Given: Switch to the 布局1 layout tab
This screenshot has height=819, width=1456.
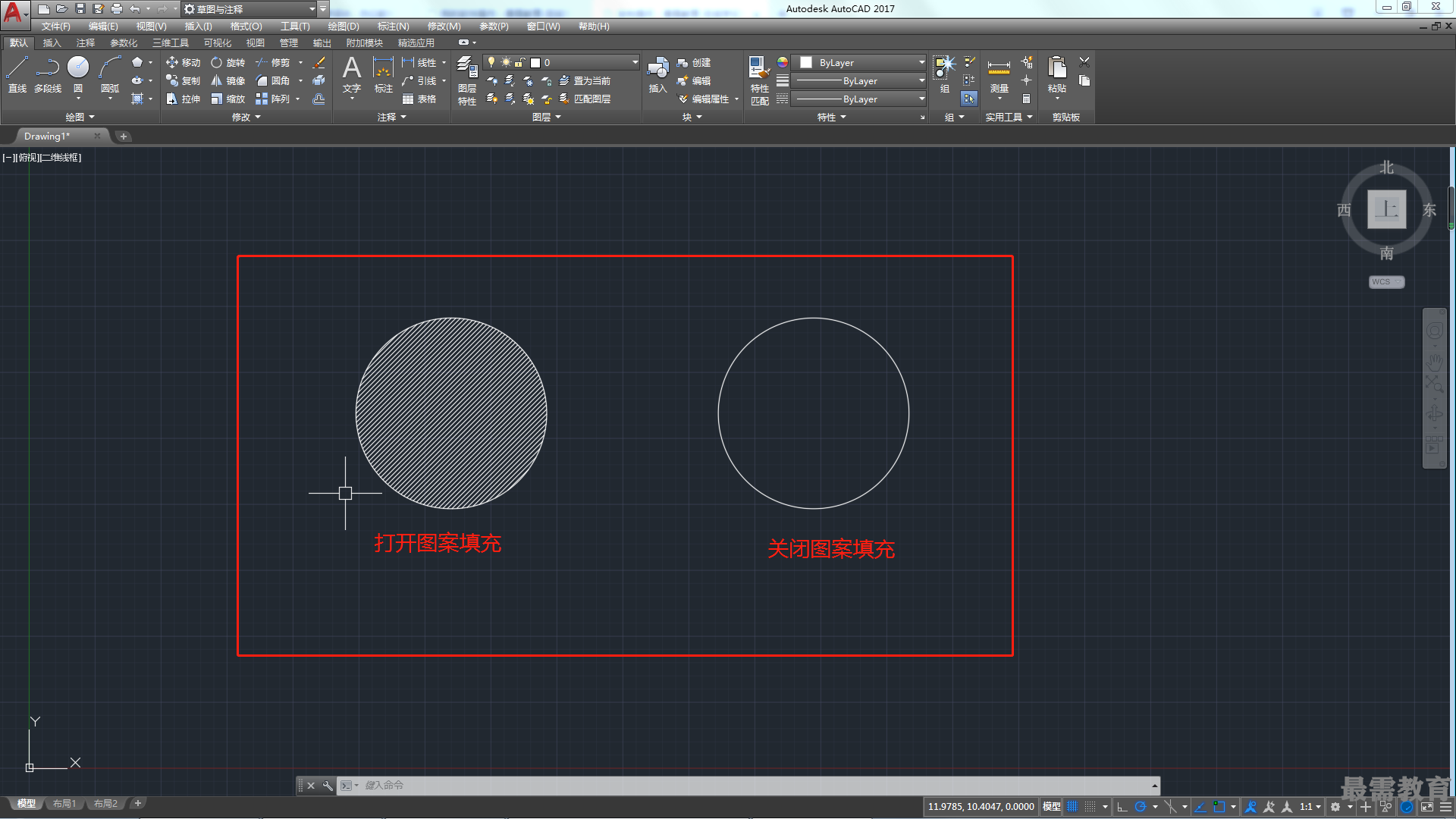Looking at the screenshot, I should click(64, 804).
